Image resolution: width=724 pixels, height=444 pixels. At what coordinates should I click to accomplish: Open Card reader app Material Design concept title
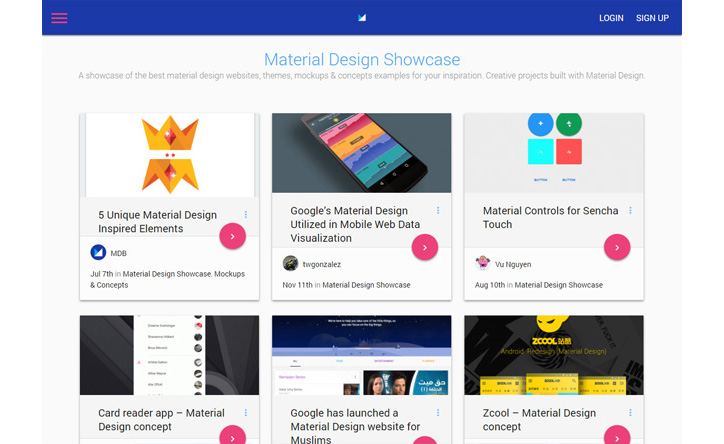click(x=161, y=420)
